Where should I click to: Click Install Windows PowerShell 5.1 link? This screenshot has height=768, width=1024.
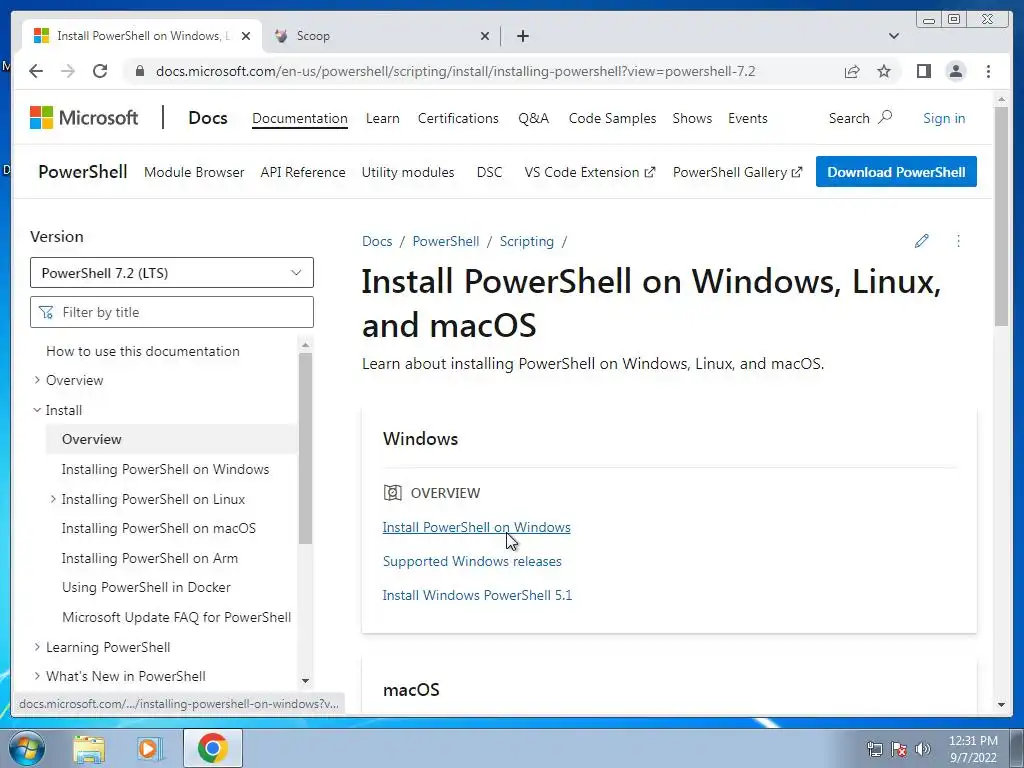point(477,595)
